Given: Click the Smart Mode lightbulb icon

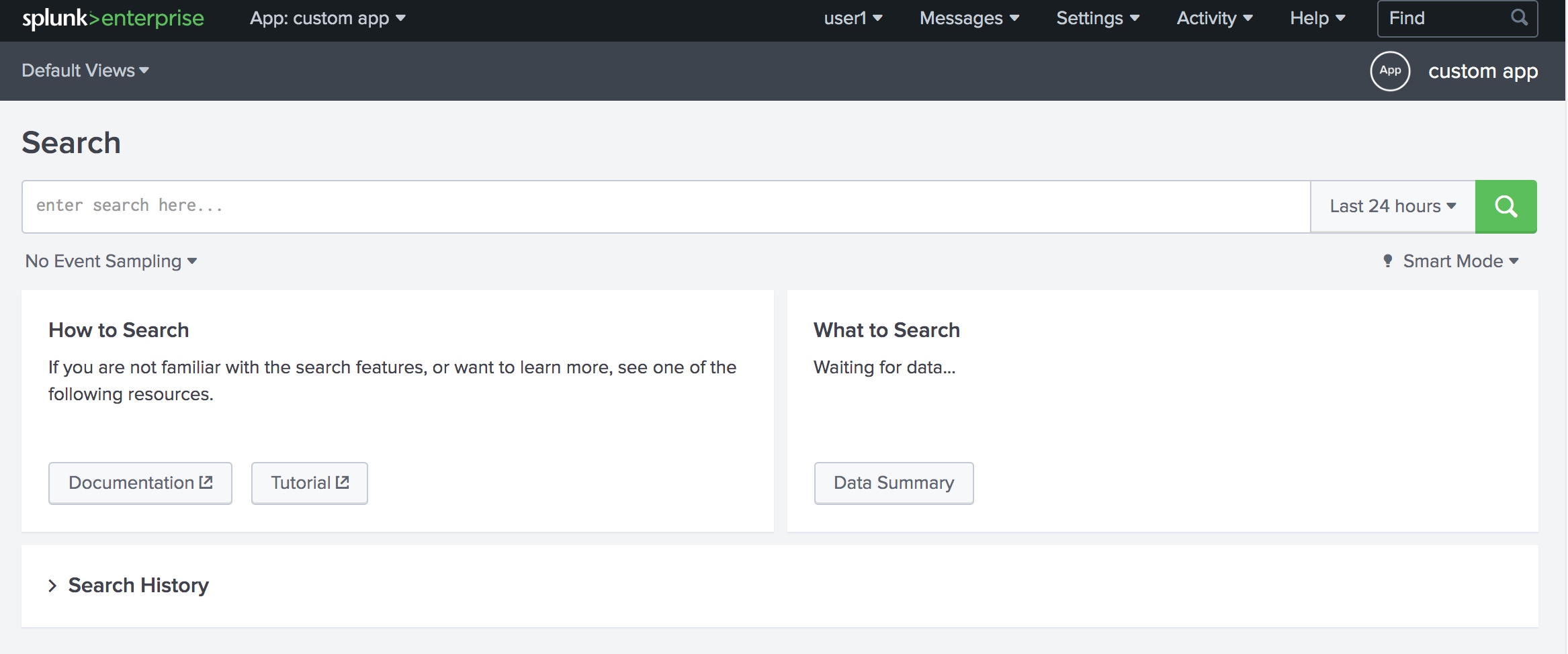Looking at the screenshot, I should pos(1388,261).
